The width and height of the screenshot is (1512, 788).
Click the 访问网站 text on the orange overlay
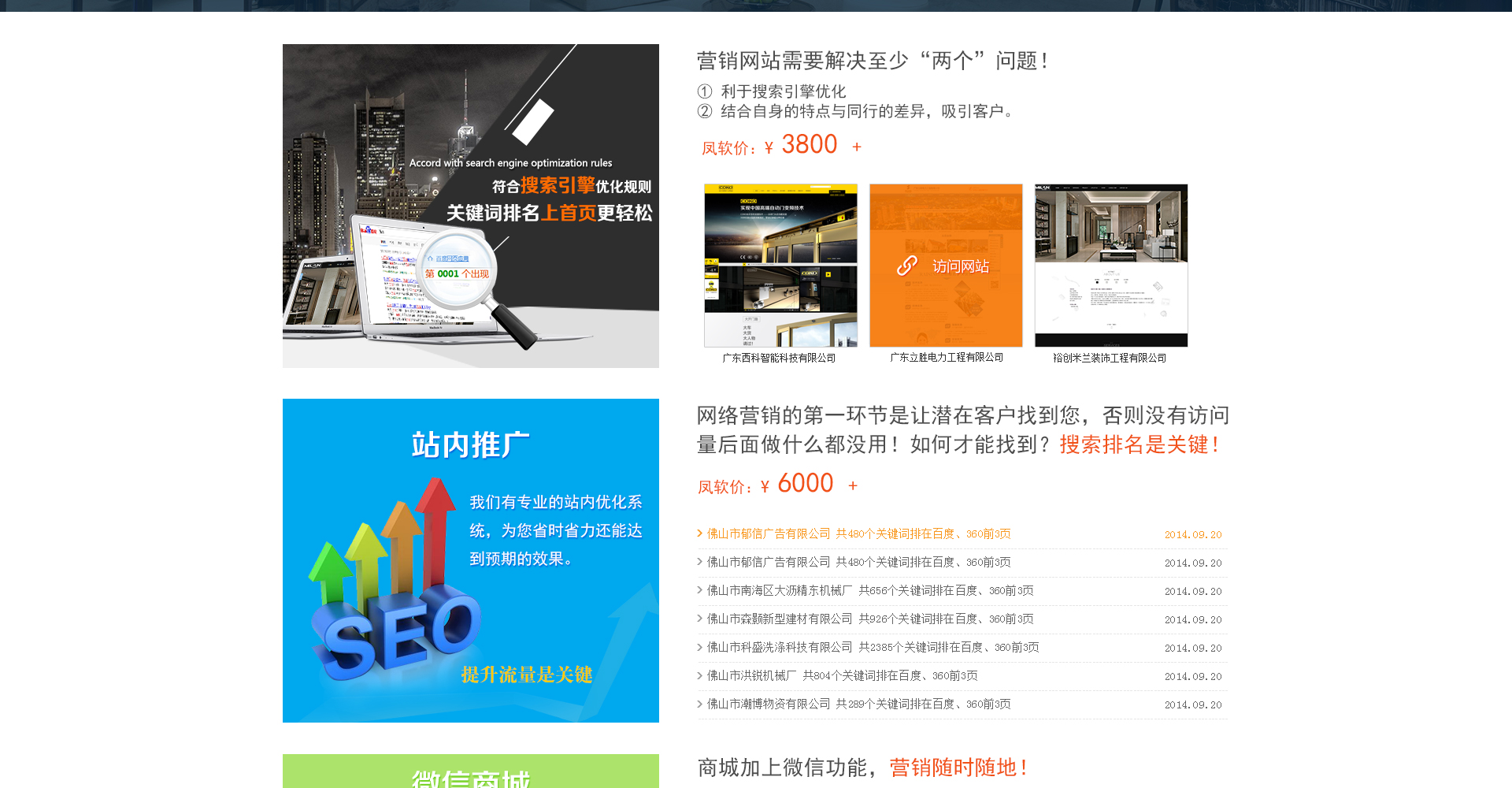961,266
